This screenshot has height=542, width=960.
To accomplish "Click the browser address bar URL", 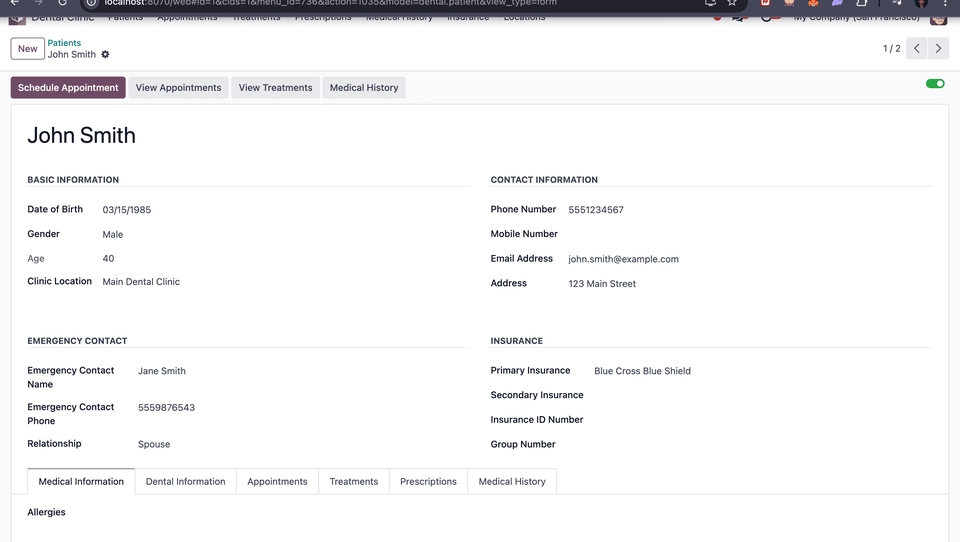I will pyautogui.click(x=331, y=3).
